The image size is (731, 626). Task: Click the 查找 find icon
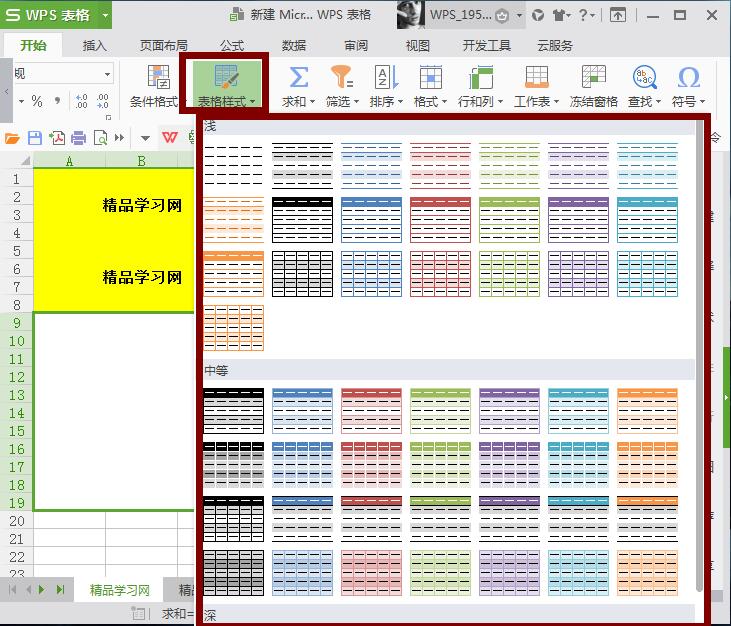point(644,78)
